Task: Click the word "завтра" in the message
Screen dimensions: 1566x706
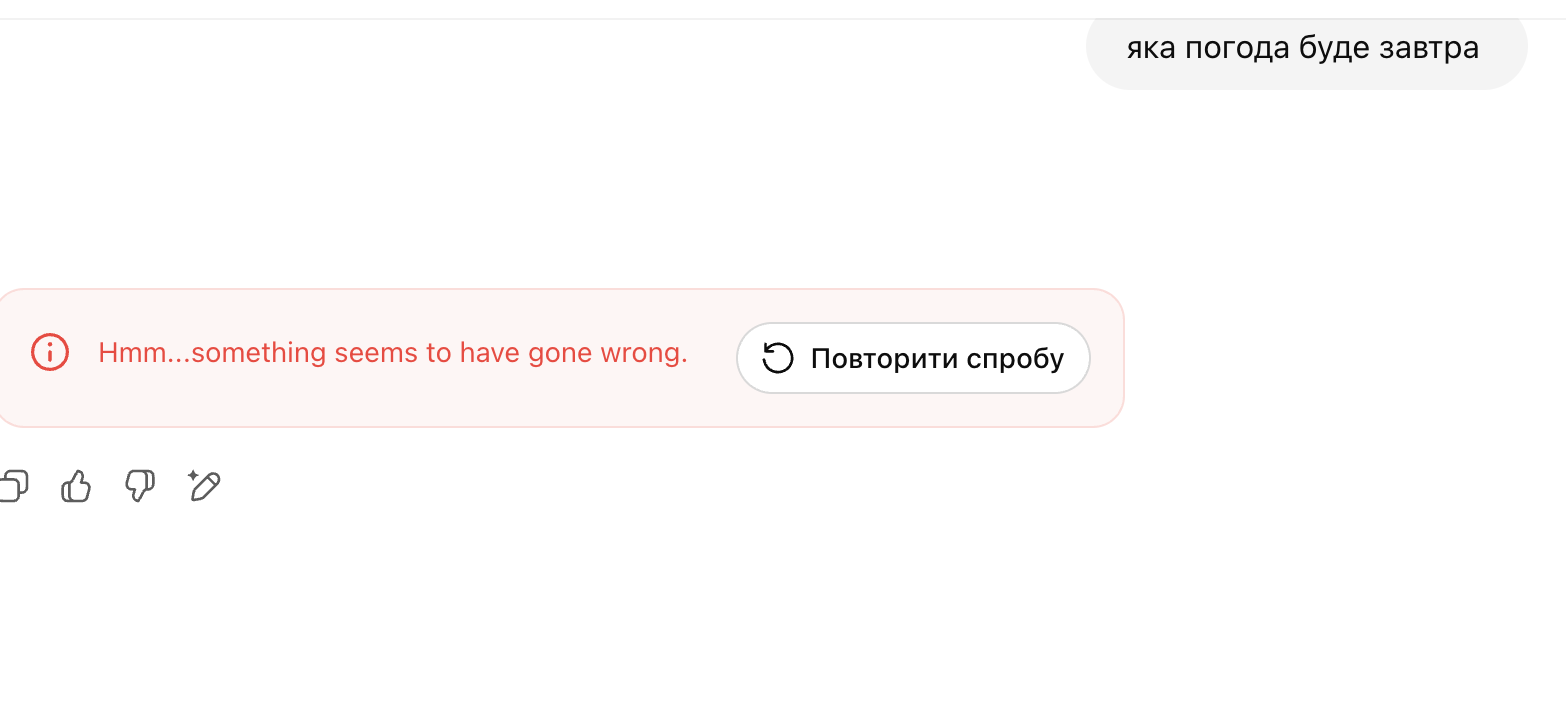Action: point(1432,48)
